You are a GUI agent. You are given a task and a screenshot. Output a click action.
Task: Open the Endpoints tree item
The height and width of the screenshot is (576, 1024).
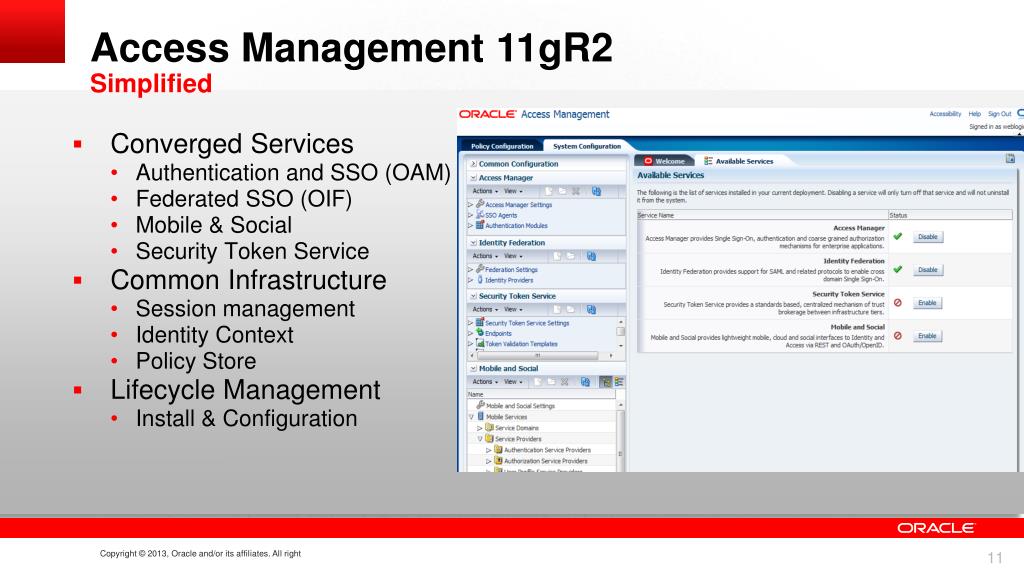498,333
